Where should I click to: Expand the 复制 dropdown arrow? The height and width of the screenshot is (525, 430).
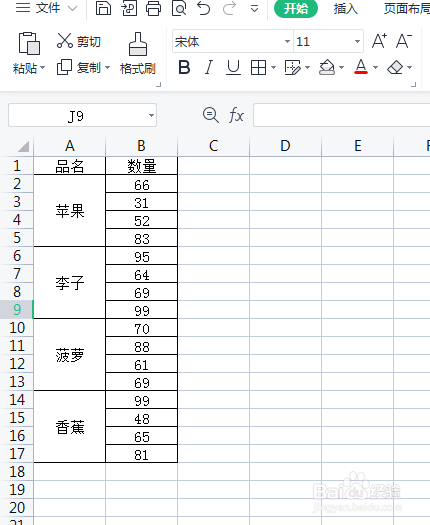[108, 68]
